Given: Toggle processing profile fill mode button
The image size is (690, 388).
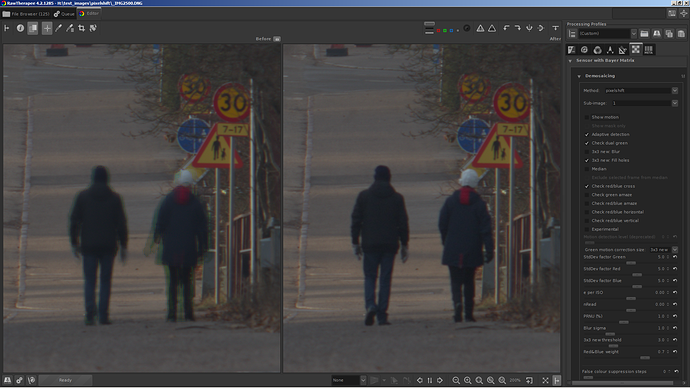Looking at the screenshot, I should (x=572, y=34).
